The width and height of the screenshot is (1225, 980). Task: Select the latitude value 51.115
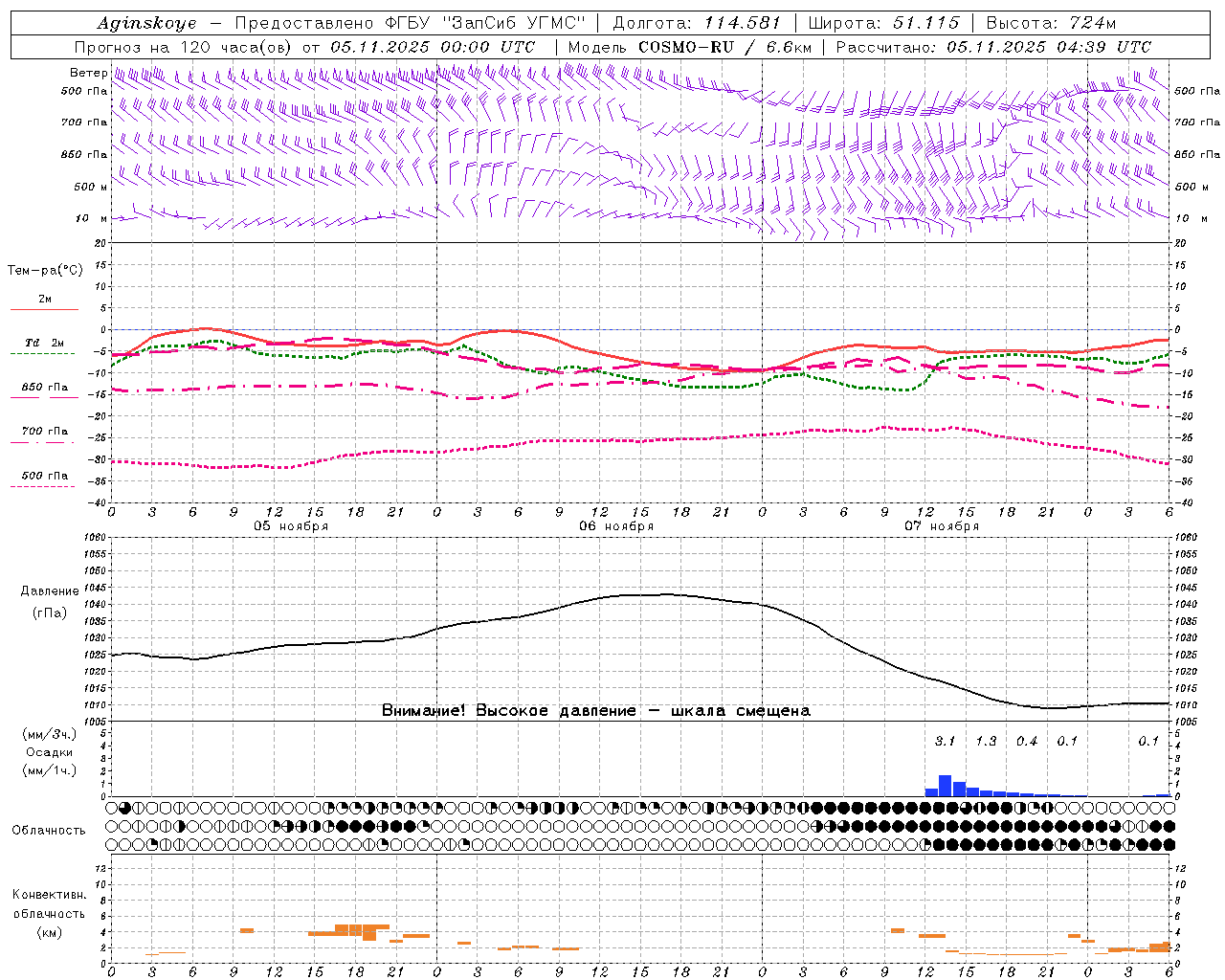click(926, 23)
